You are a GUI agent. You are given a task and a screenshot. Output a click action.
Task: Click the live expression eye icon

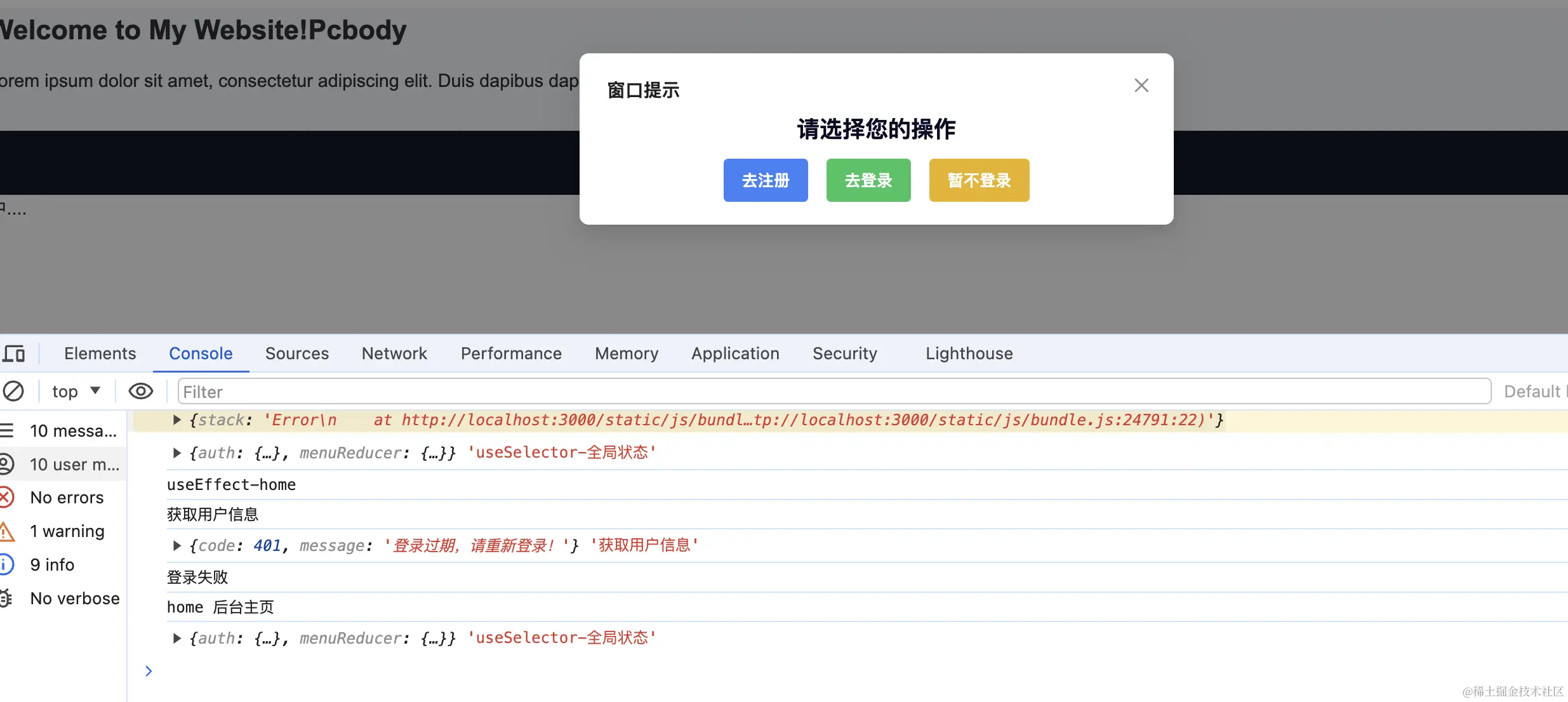tap(140, 391)
